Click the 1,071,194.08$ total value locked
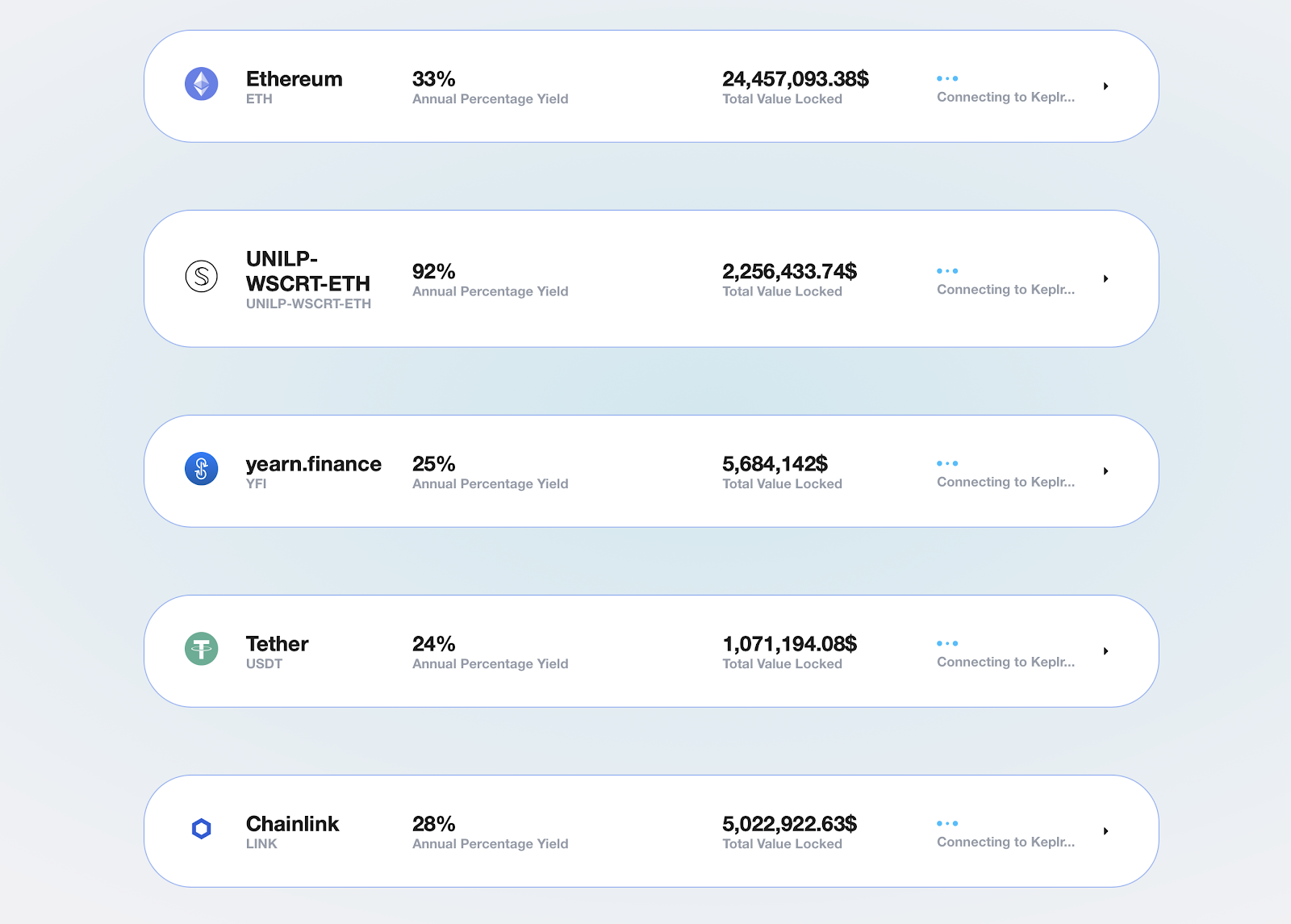 [790, 644]
